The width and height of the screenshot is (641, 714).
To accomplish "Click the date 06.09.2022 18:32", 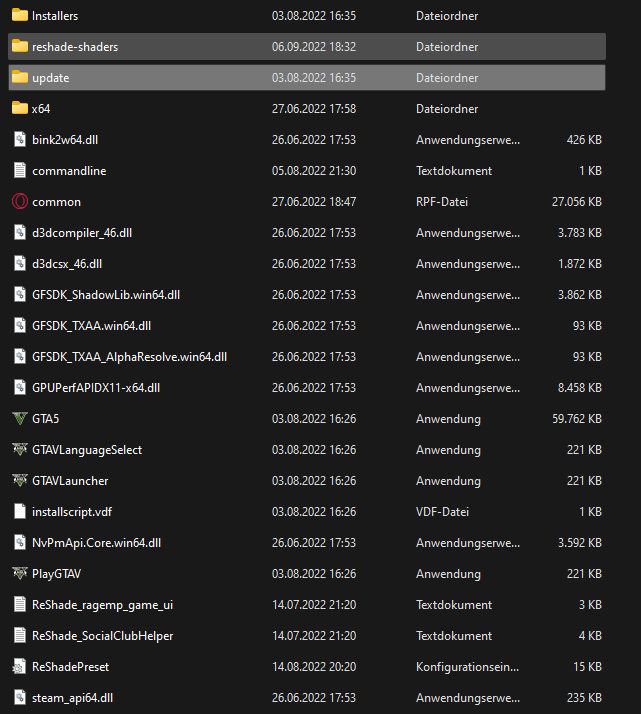I will coord(314,47).
